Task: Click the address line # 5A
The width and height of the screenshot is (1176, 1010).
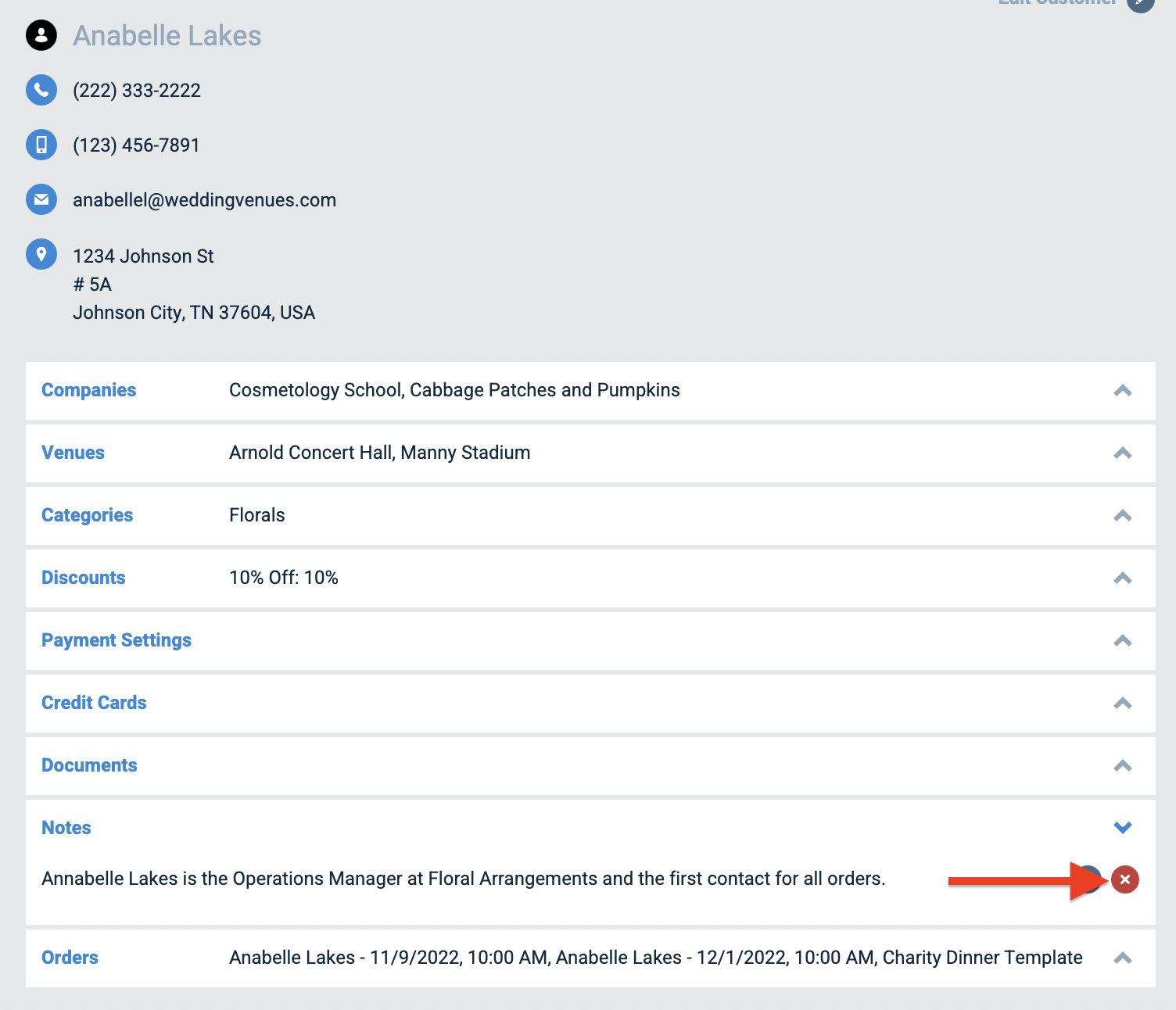Action: click(x=92, y=285)
